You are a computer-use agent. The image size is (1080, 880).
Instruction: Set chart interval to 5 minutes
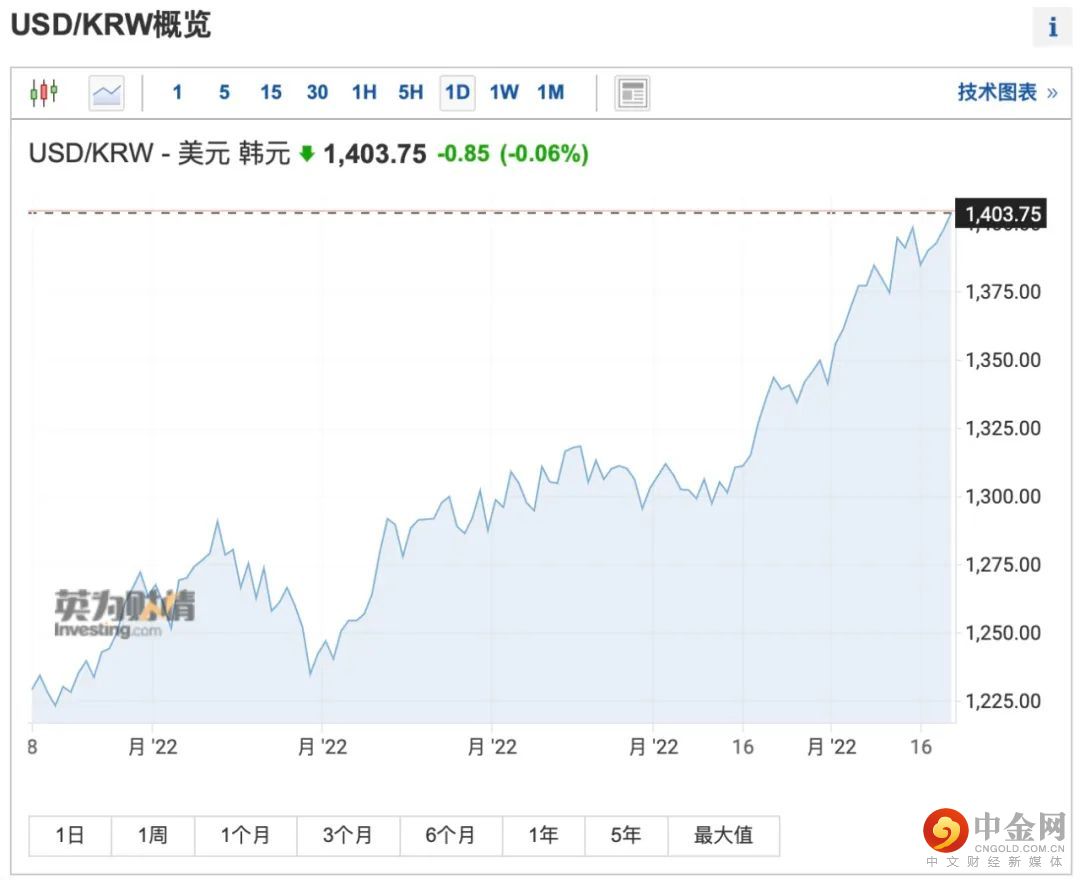point(224,92)
